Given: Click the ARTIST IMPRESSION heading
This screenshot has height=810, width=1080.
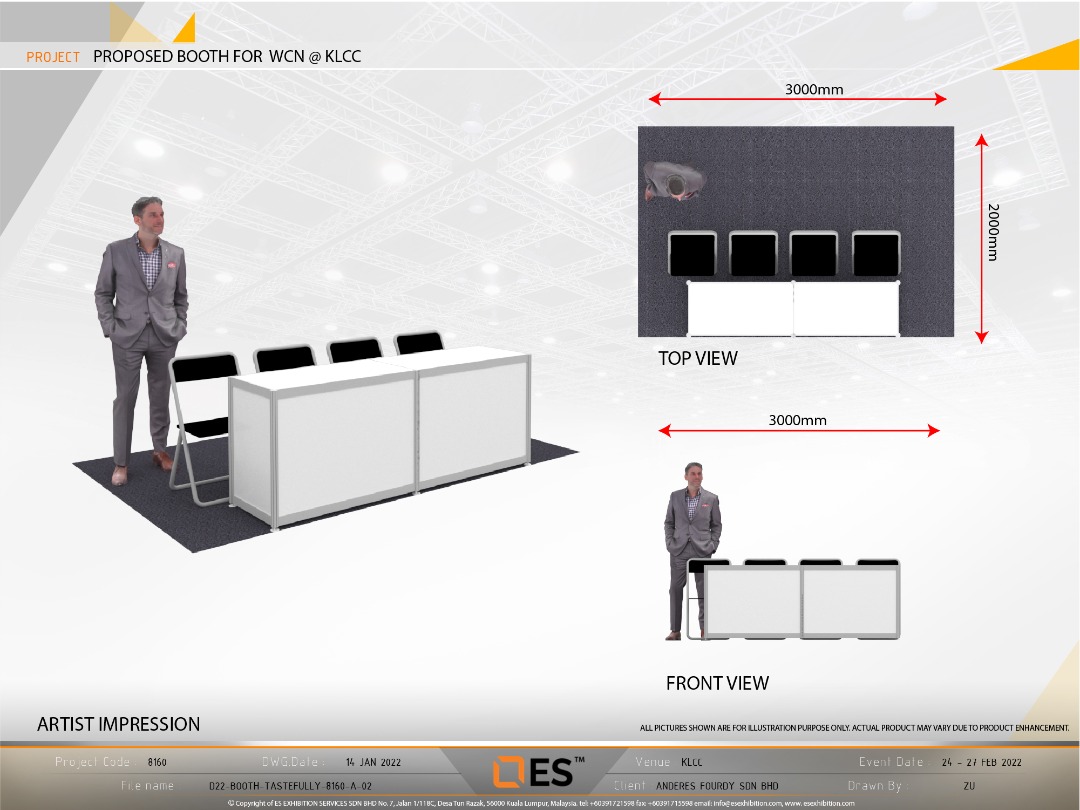Looking at the screenshot, I should [x=118, y=724].
